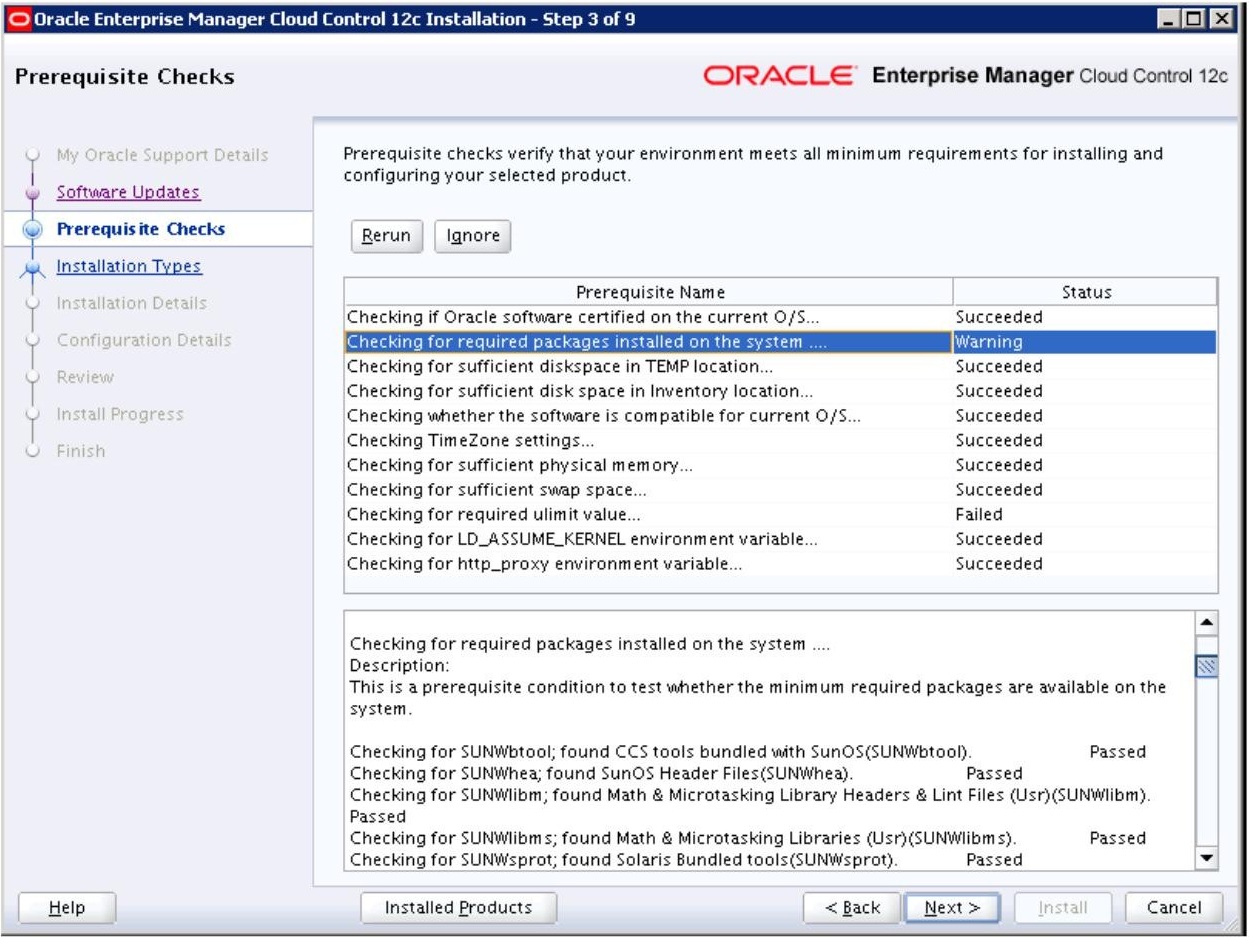Open Installed Products

point(458,907)
